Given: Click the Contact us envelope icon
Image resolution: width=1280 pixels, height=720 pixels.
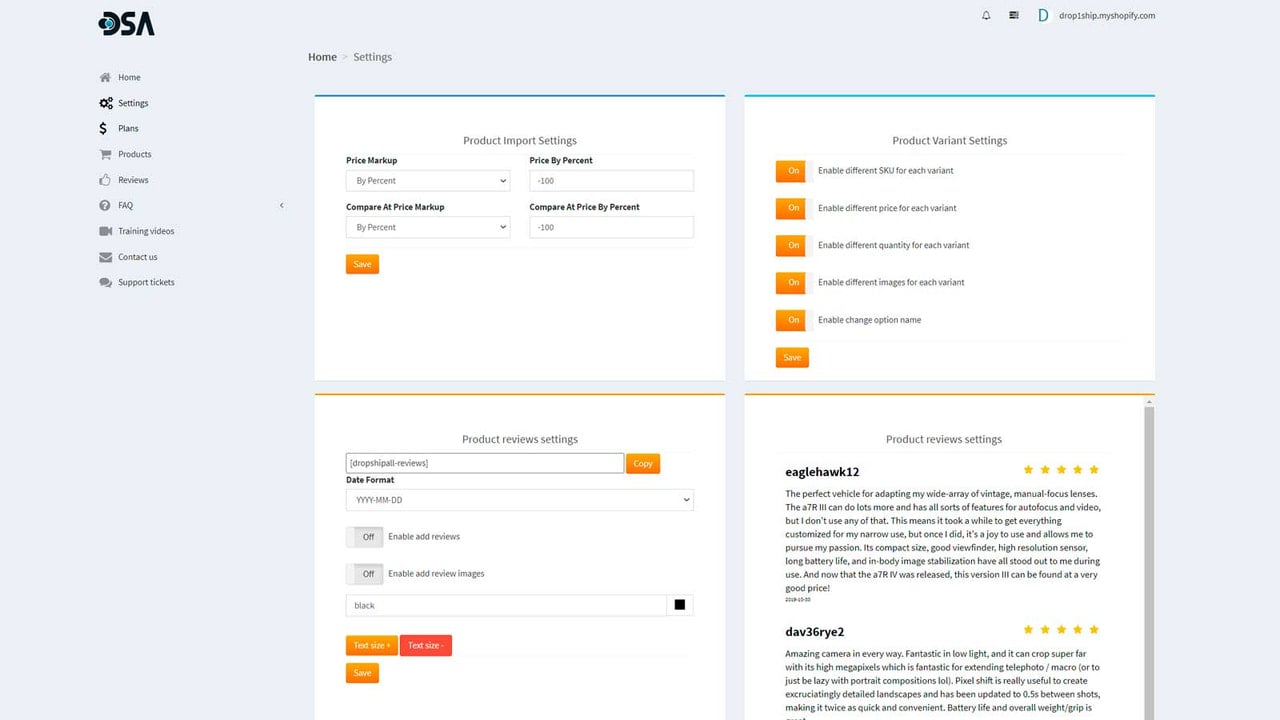Looking at the screenshot, I should tap(105, 257).
